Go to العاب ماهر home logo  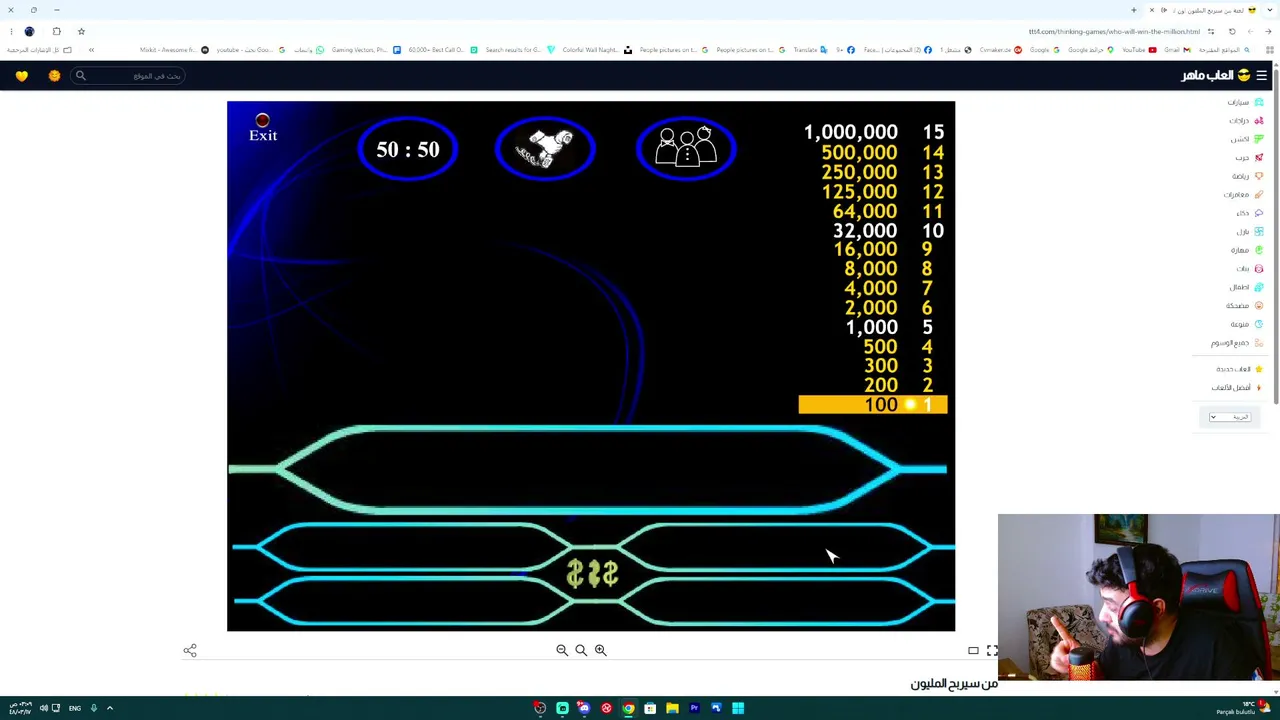click(1216, 75)
